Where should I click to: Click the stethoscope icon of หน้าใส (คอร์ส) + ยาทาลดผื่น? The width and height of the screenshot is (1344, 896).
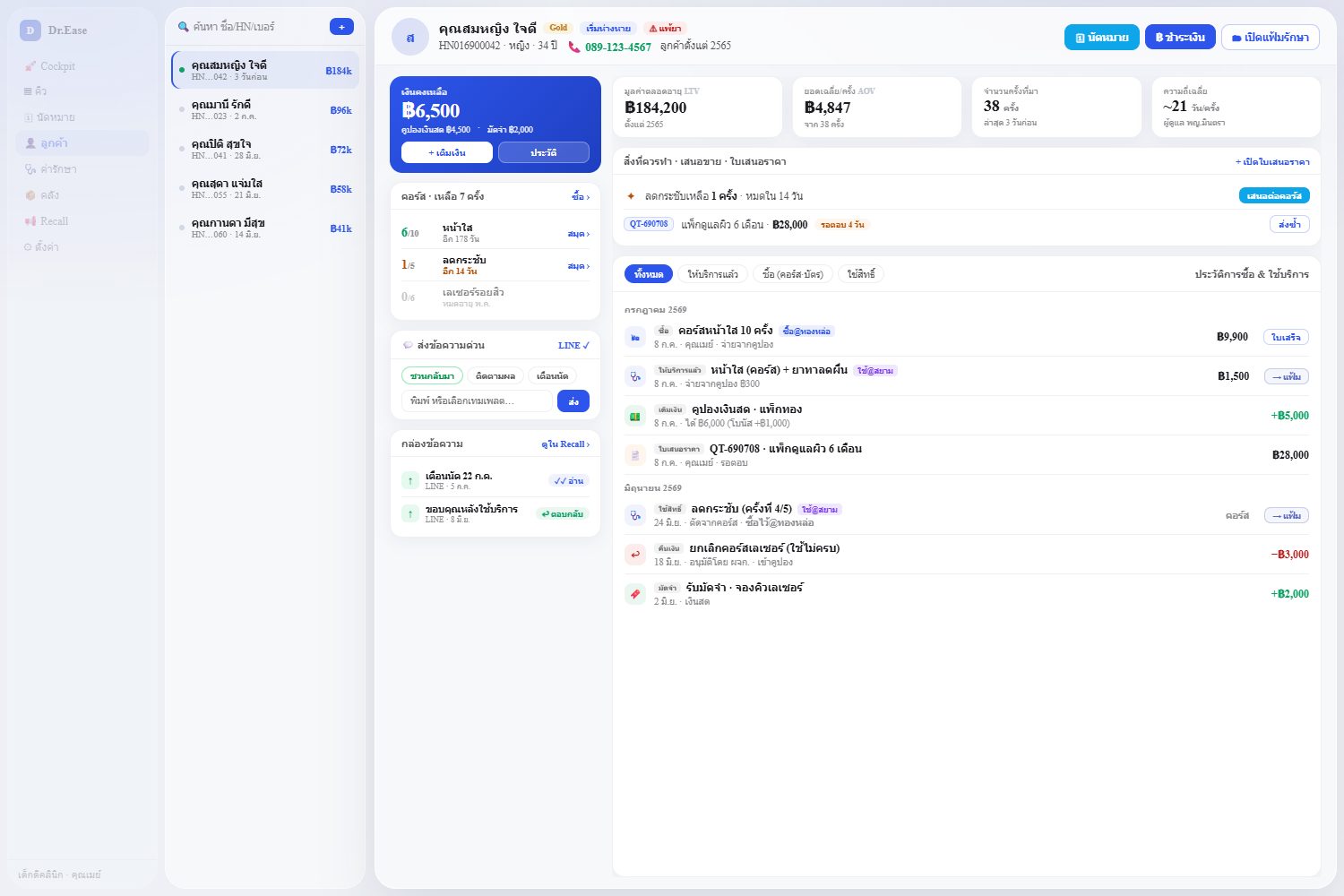[635, 377]
